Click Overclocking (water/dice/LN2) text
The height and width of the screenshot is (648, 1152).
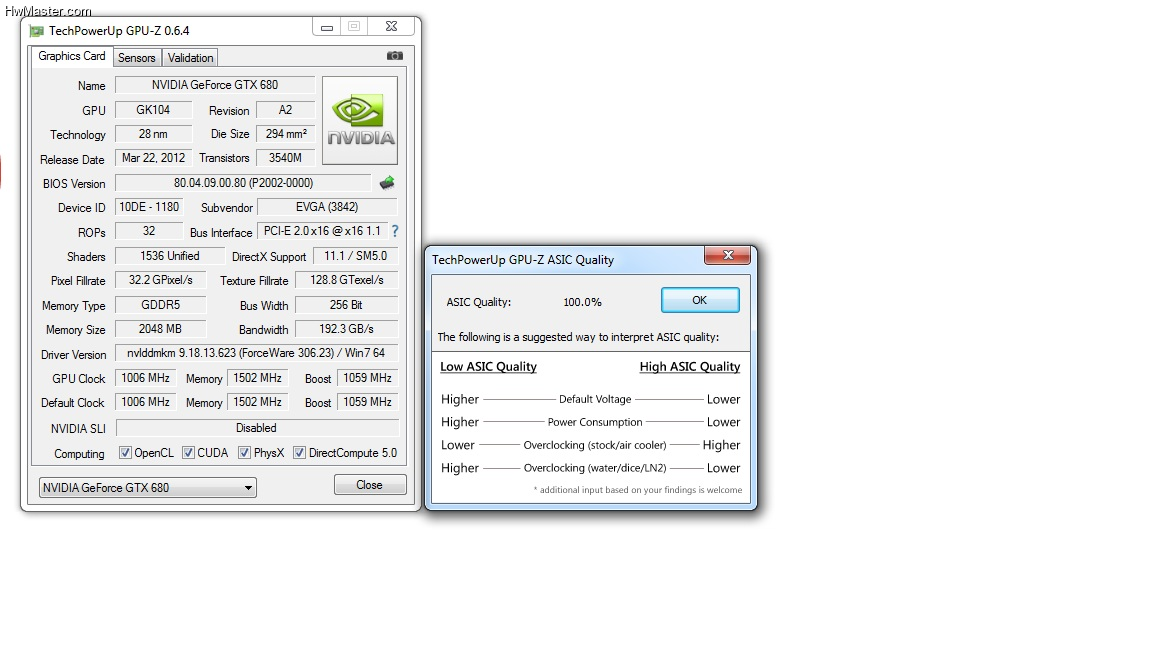(x=595, y=468)
